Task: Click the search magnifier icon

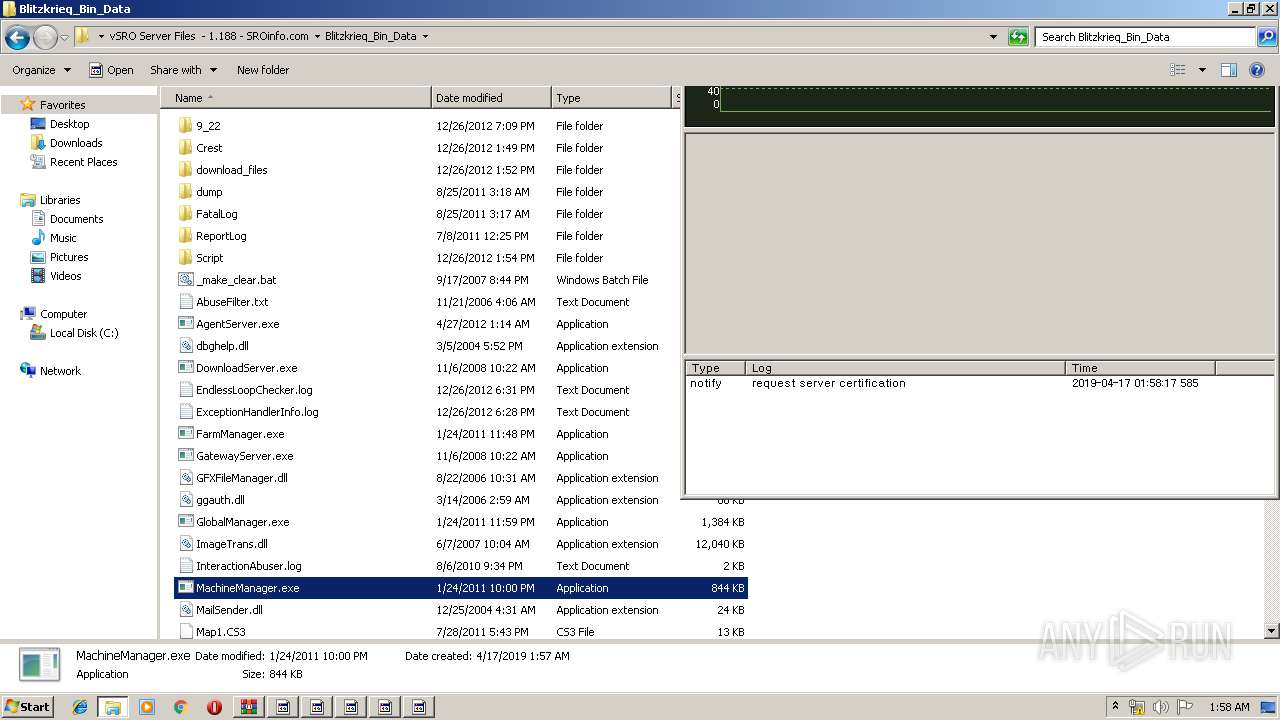Action: point(1266,37)
